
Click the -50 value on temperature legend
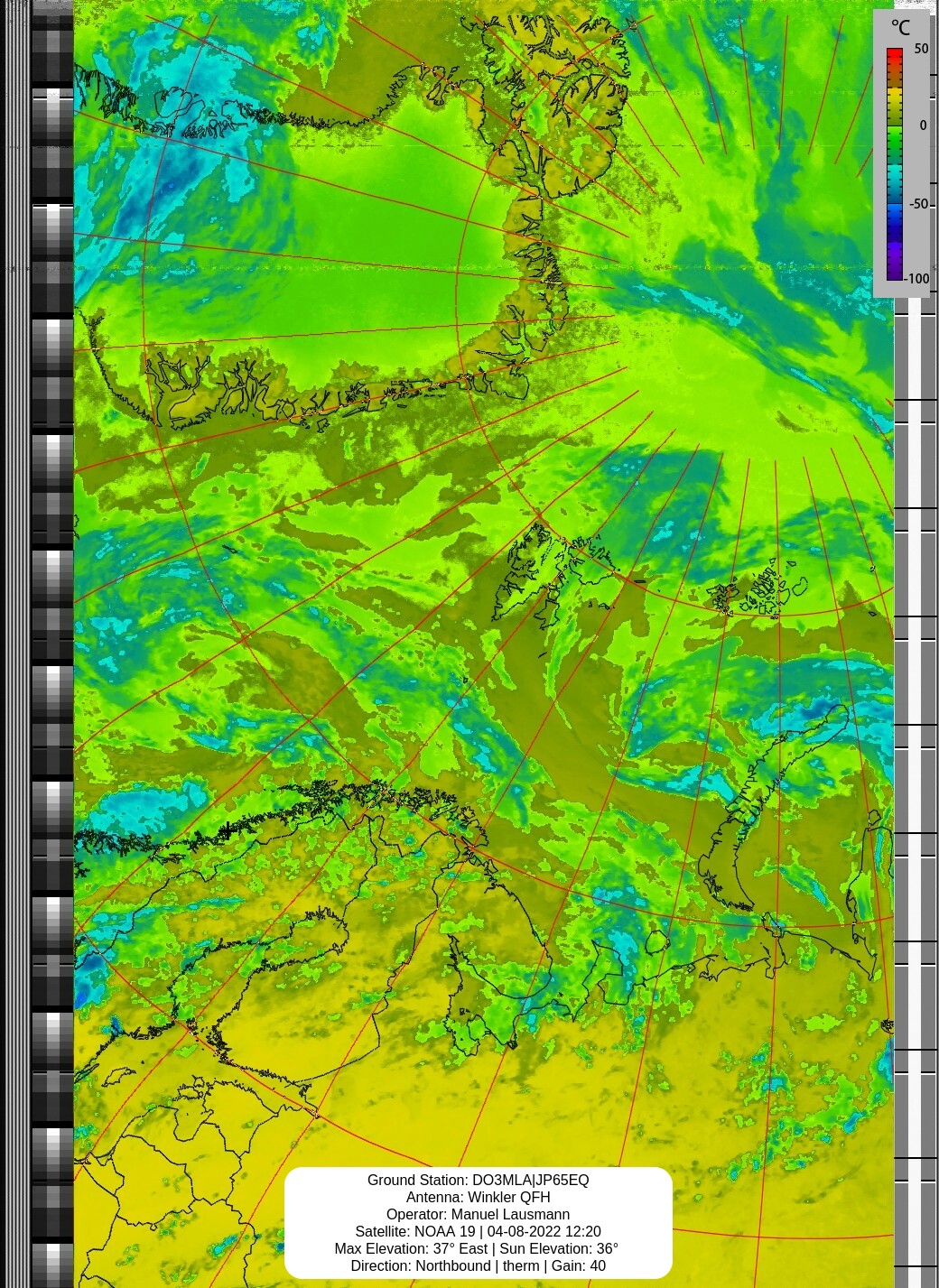(918, 204)
